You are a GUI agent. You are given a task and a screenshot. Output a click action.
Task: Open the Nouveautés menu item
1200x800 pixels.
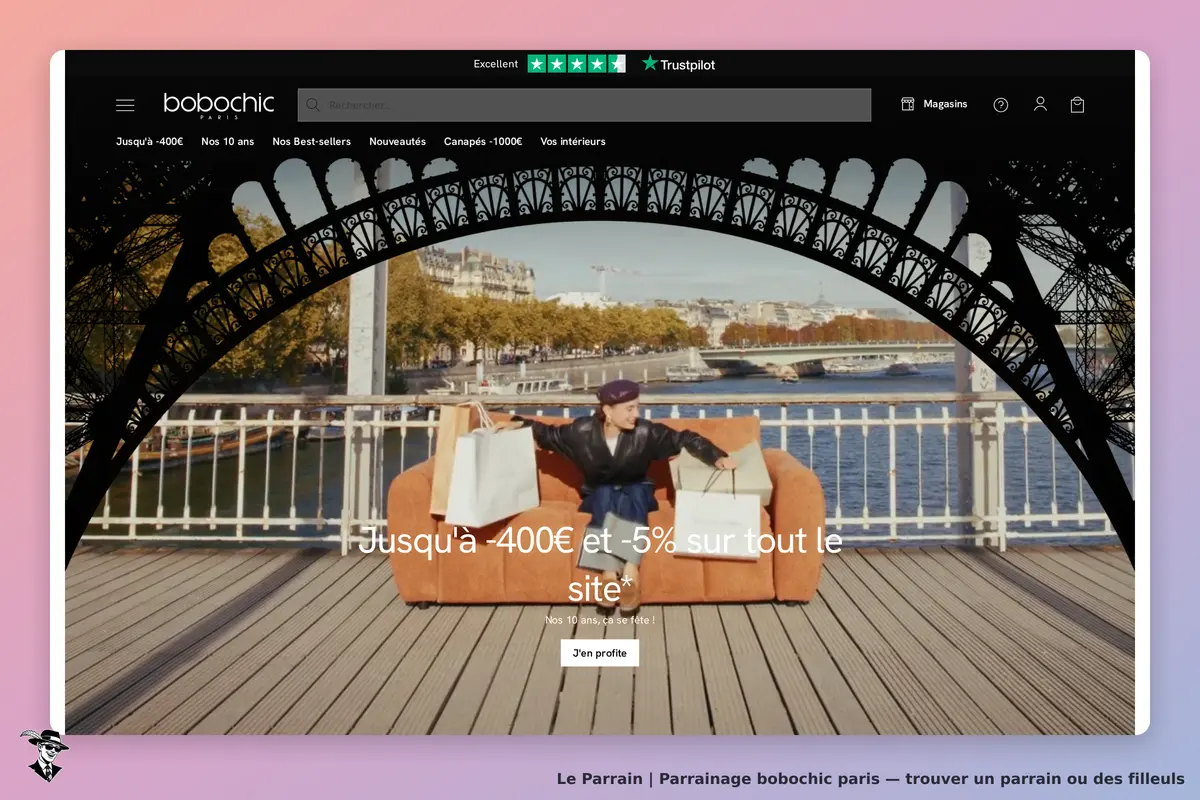(x=397, y=141)
